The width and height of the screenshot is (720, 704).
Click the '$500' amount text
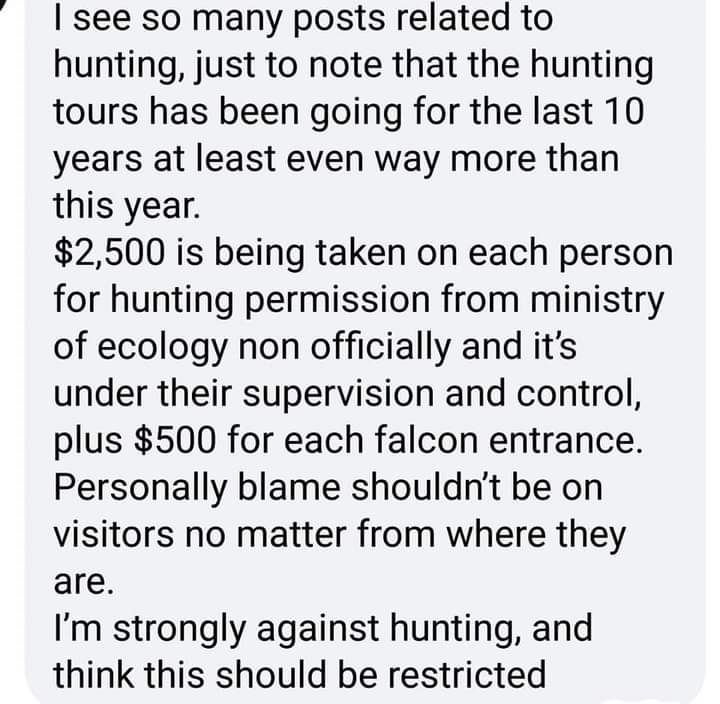(175, 440)
